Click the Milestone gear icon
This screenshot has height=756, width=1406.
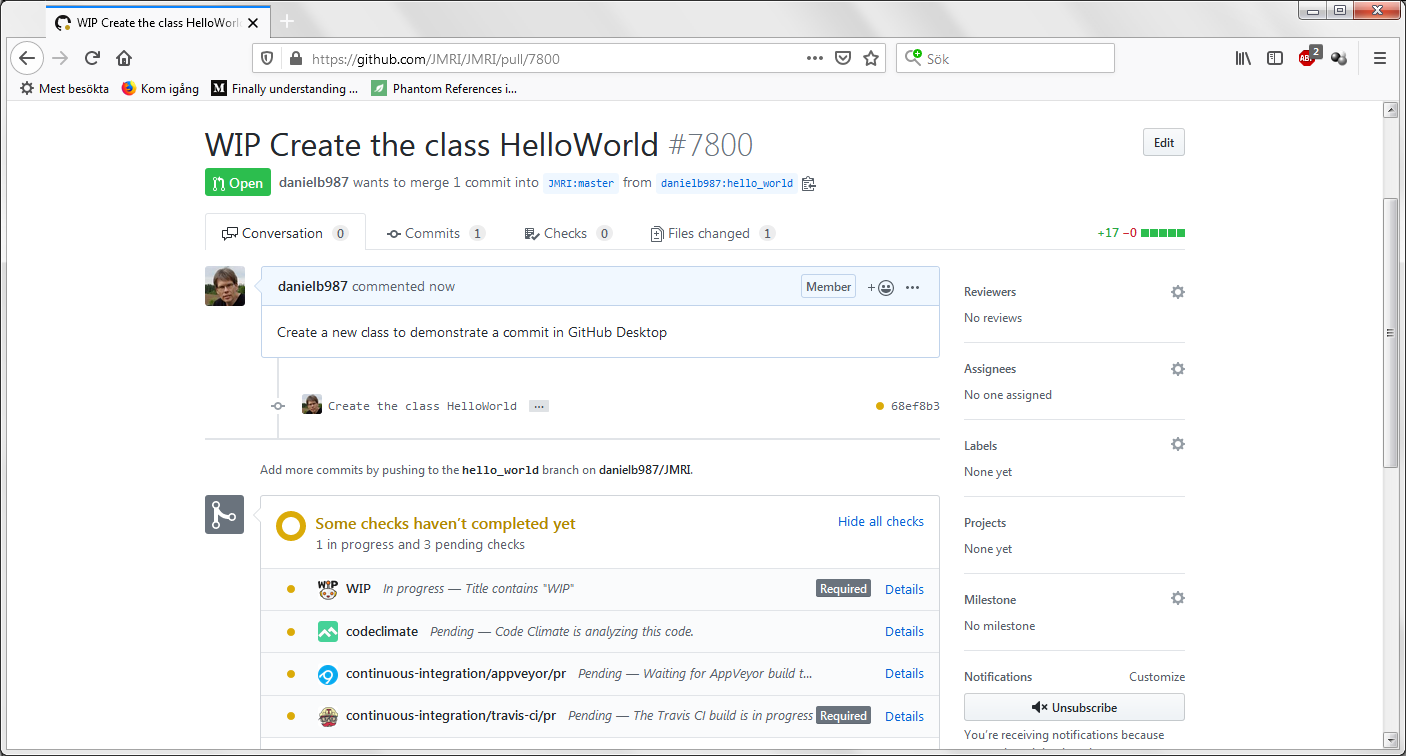(x=1177, y=599)
